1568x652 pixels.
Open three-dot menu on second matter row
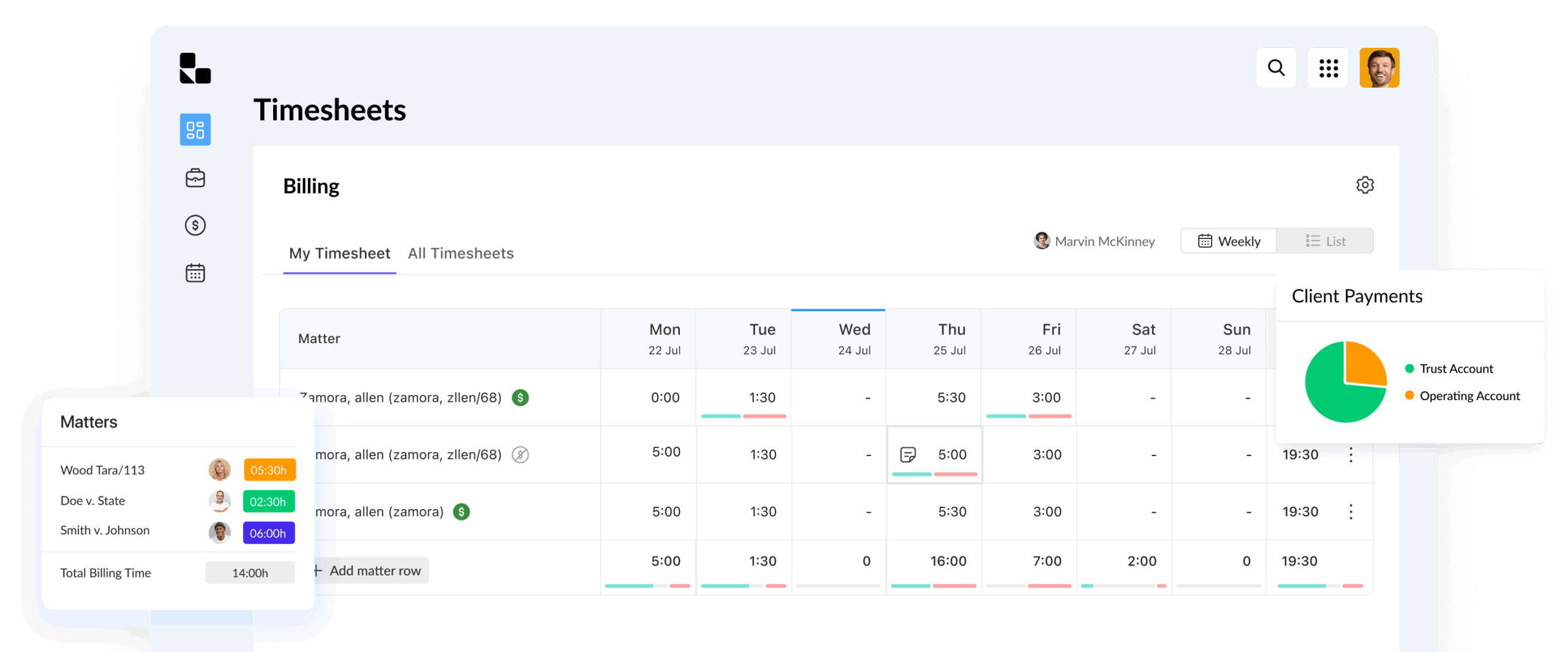pyautogui.click(x=1351, y=455)
